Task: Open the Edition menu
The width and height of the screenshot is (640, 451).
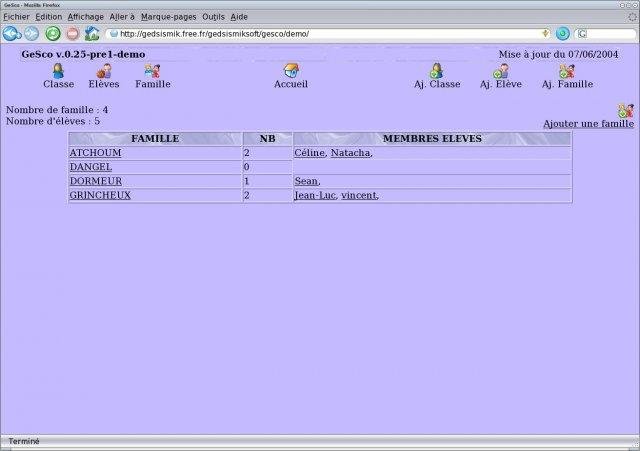Action: [x=49, y=17]
